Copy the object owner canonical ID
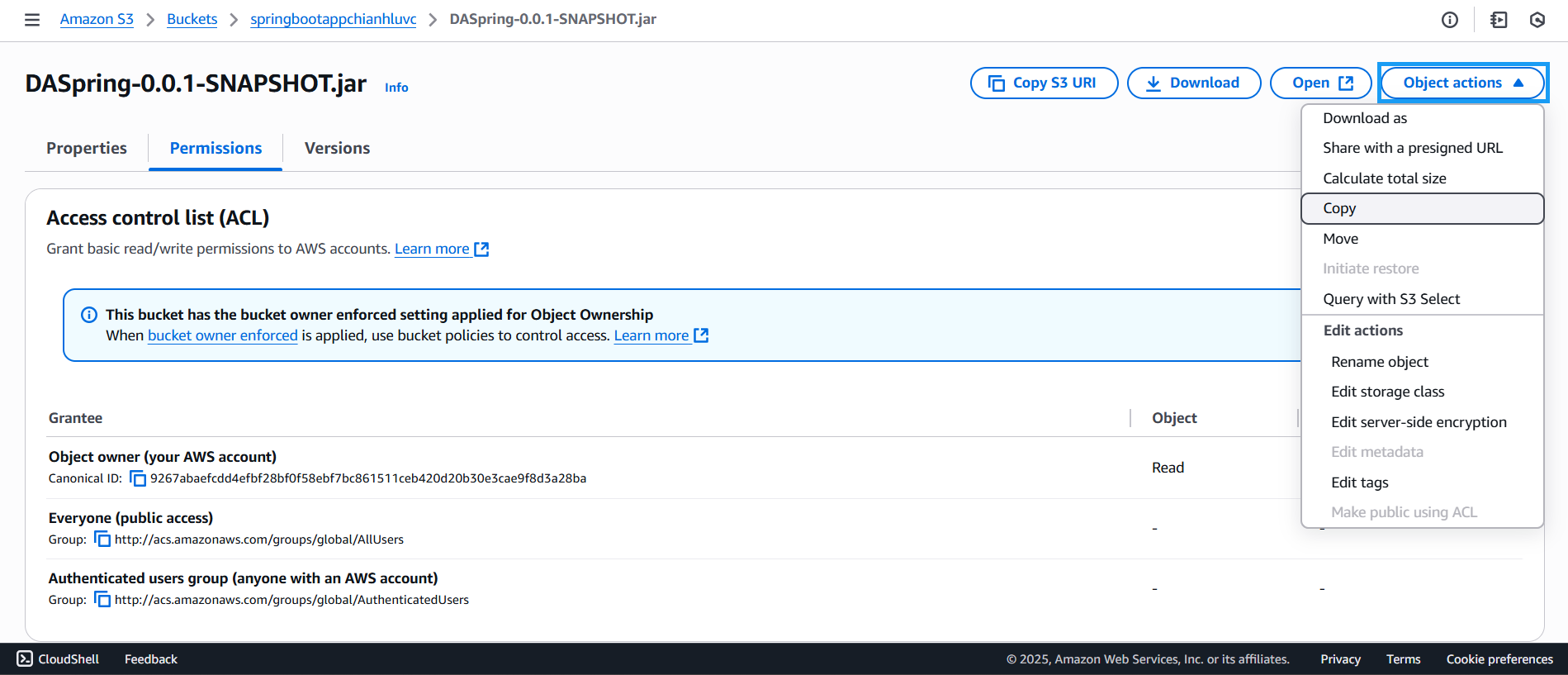The width and height of the screenshot is (1568, 675). tap(138, 479)
